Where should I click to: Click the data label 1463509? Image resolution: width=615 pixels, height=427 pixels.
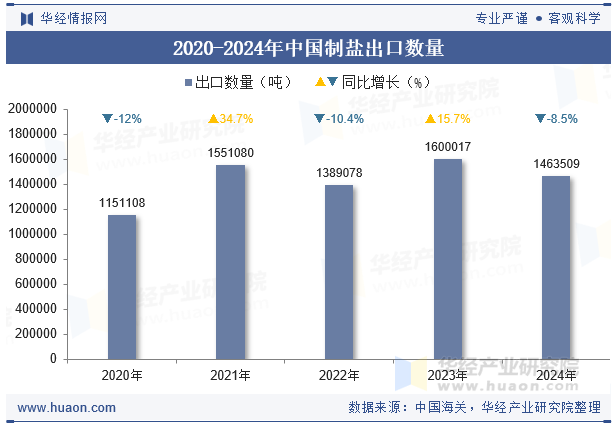[x=557, y=164]
